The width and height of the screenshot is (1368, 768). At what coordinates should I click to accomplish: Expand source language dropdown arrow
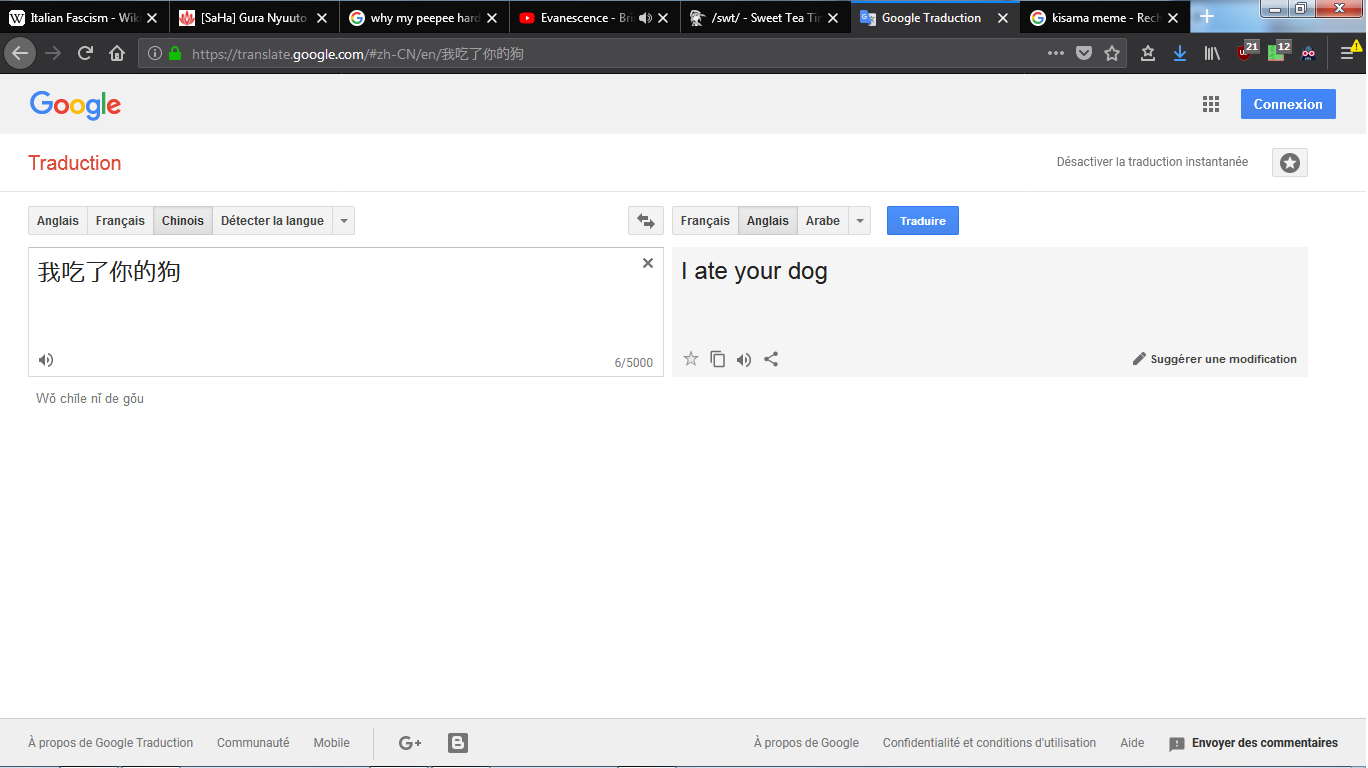[344, 221]
